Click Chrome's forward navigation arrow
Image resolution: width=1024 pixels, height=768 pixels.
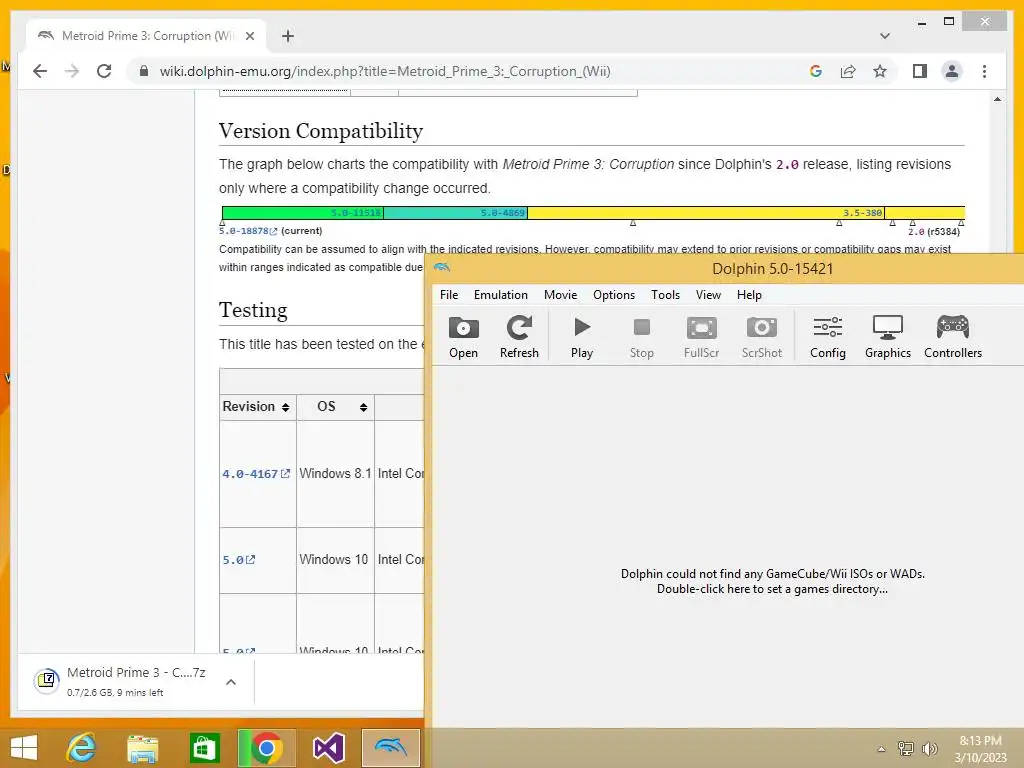[72, 71]
